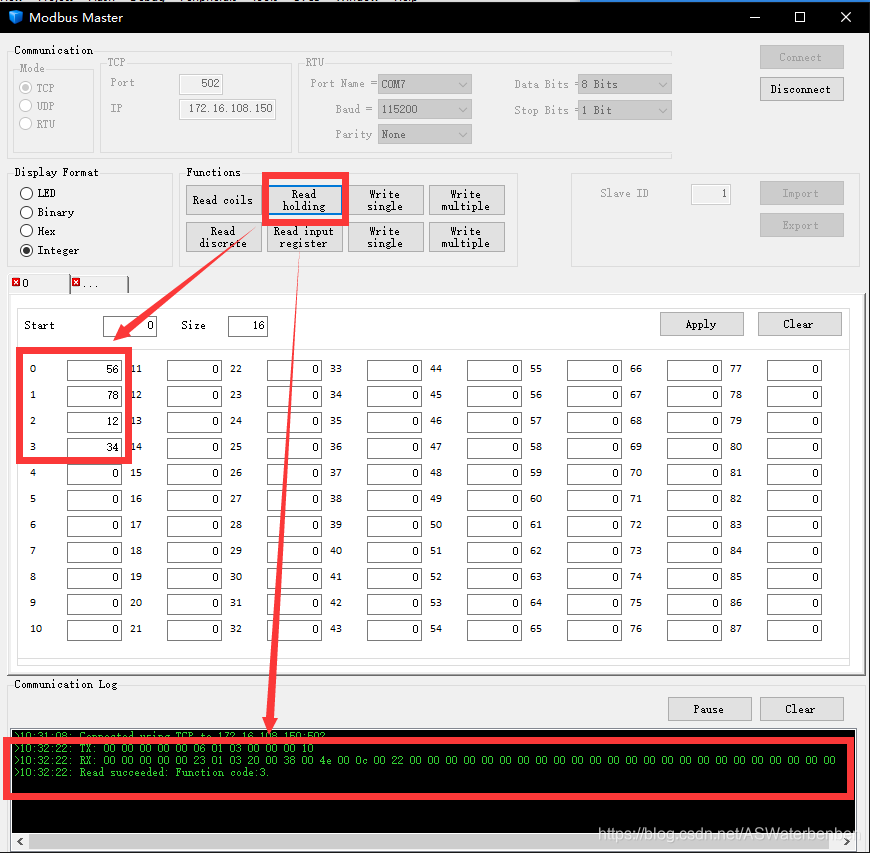Click register 10 value field
This screenshot has width=870, height=853.
pyautogui.click(x=94, y=629)
